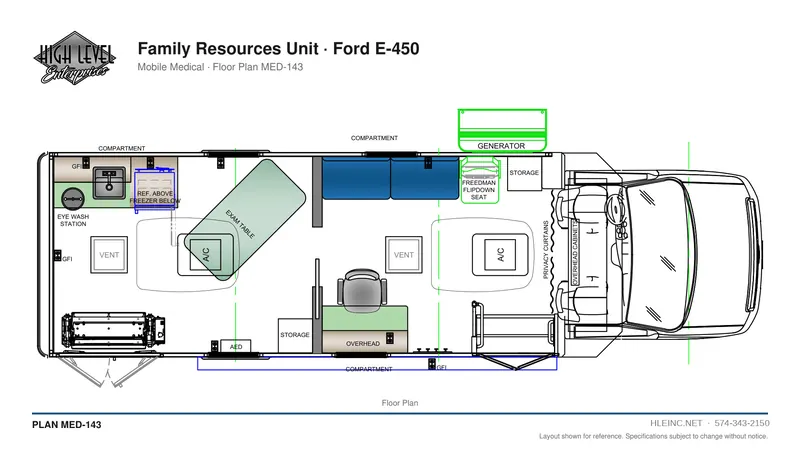Viewport: 800px width, 452px height.
Task: Click the VENT box near the rear wall
Action: (109, 255)
